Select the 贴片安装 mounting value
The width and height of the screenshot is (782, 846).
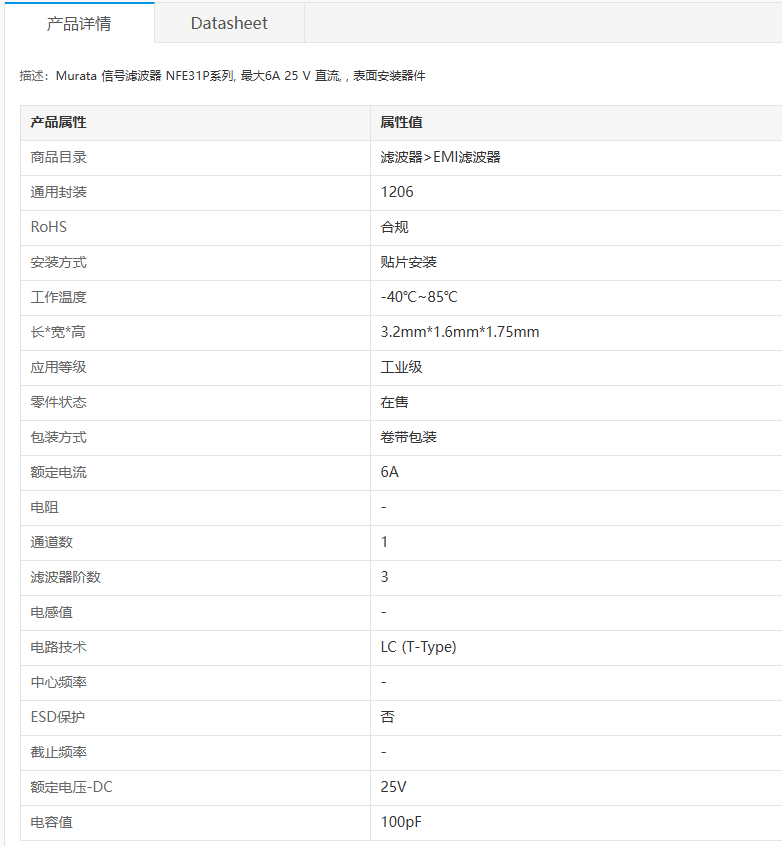(408, 262)
